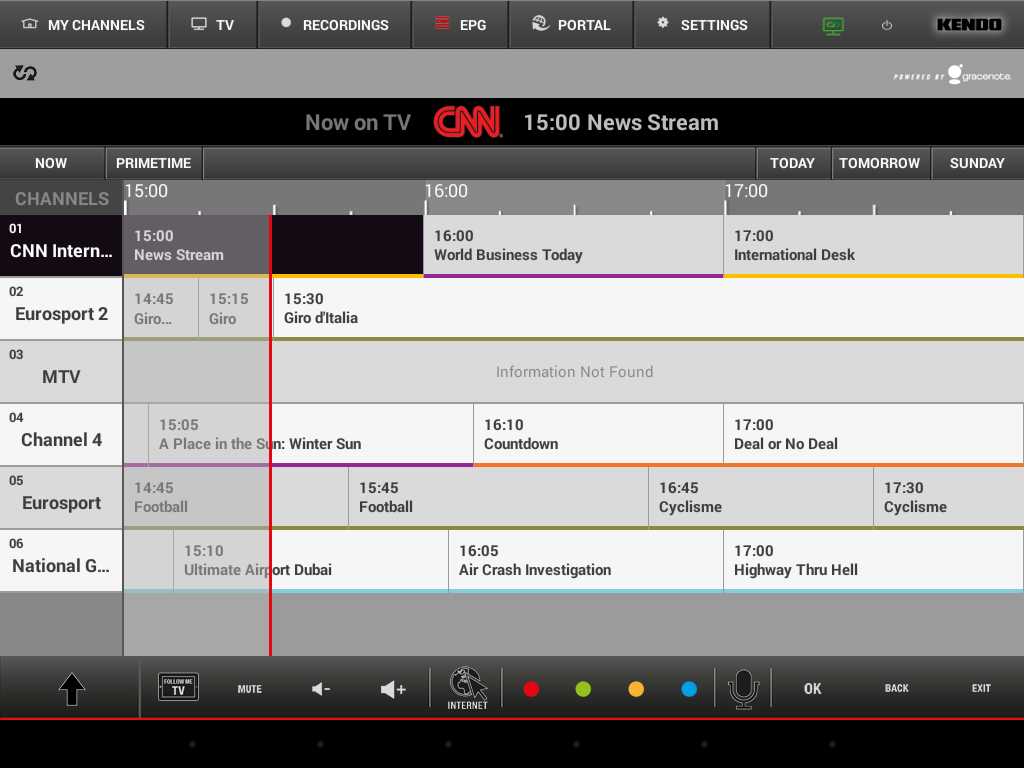Click the CNN logo in Now on TV
The width and height of the screenshot is (1024, 768).
(x=468, y=122)
